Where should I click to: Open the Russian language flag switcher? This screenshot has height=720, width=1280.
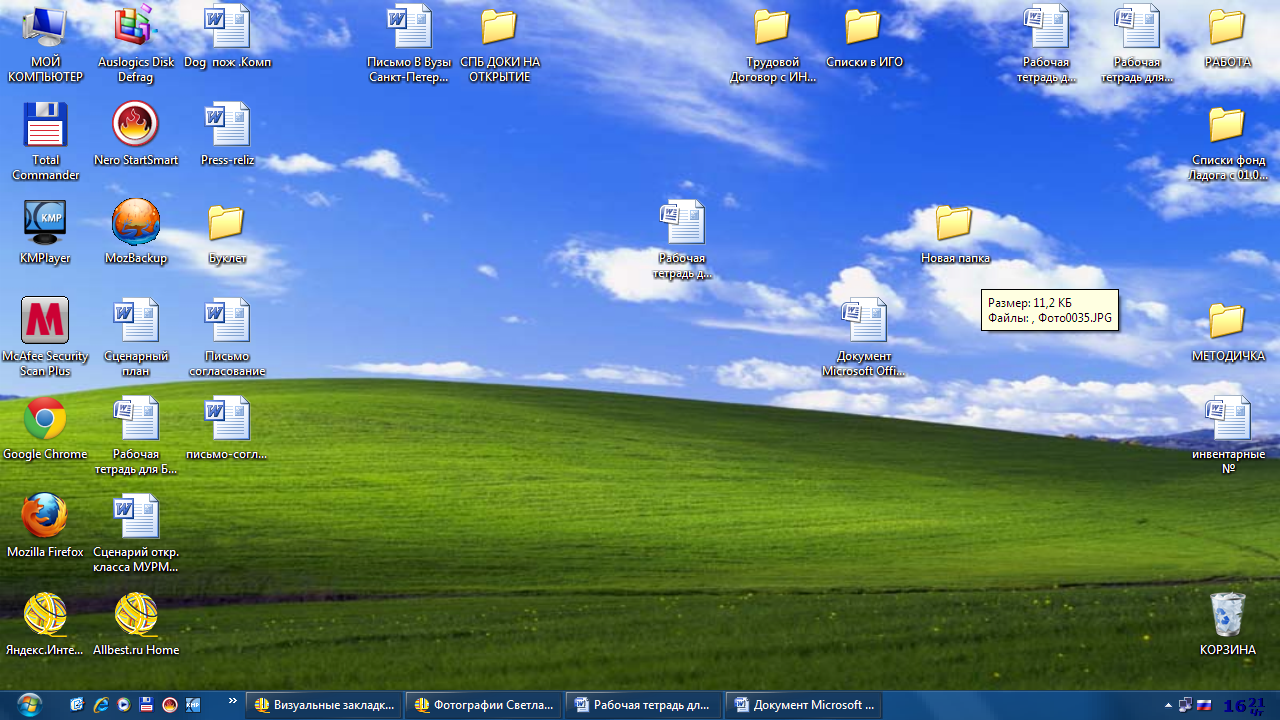point(1204,705)
